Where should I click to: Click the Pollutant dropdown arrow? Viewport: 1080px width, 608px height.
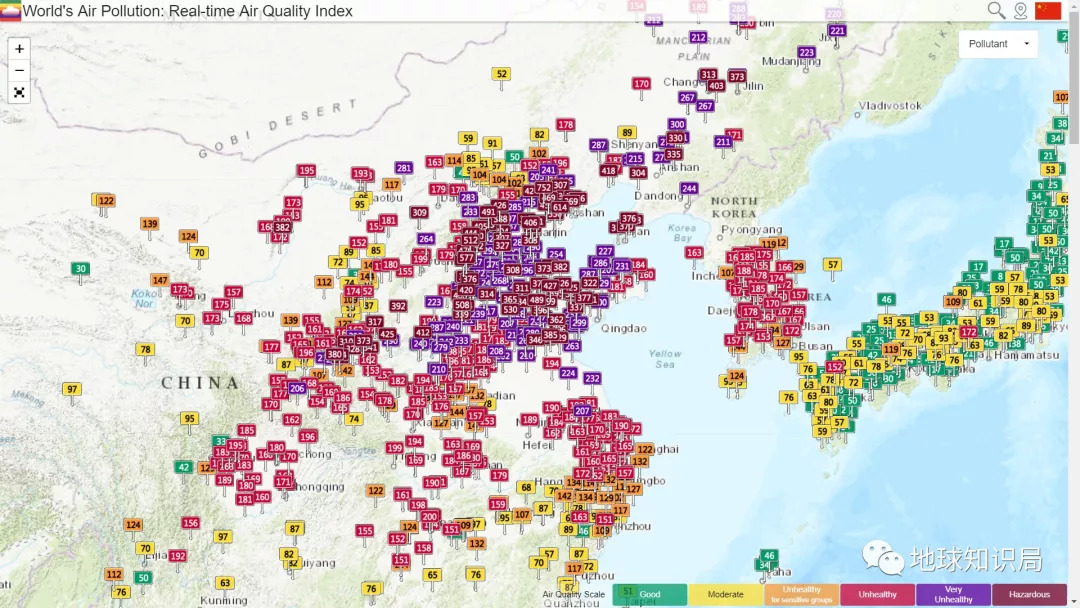tap(1026, 44)
